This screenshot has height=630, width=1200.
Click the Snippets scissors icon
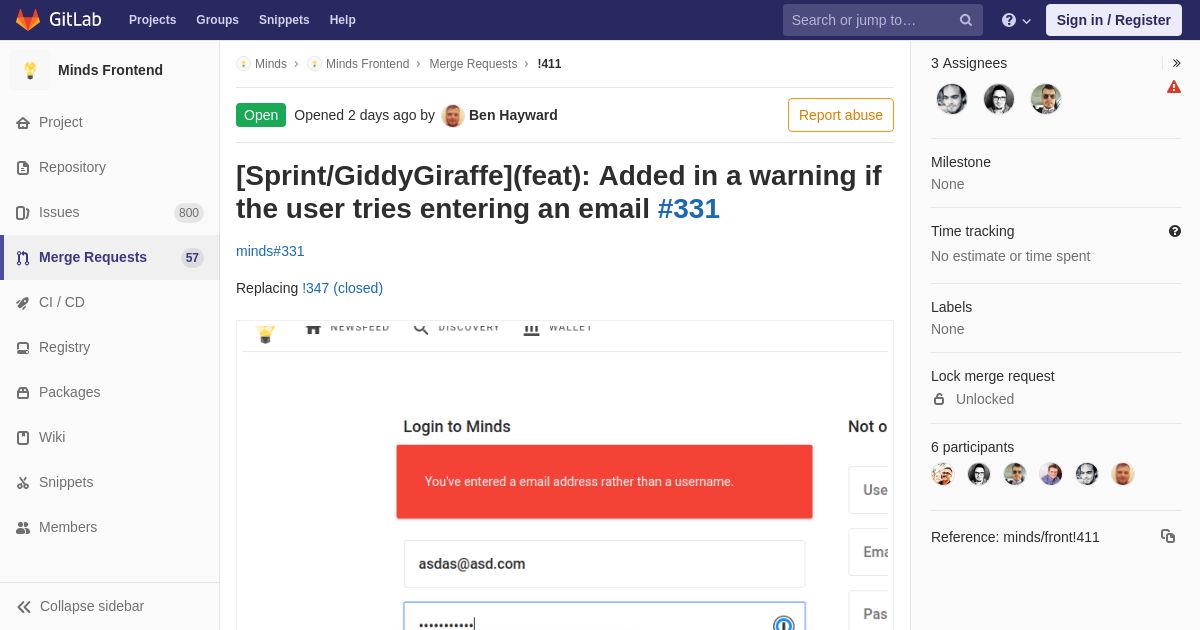point(23,482)
